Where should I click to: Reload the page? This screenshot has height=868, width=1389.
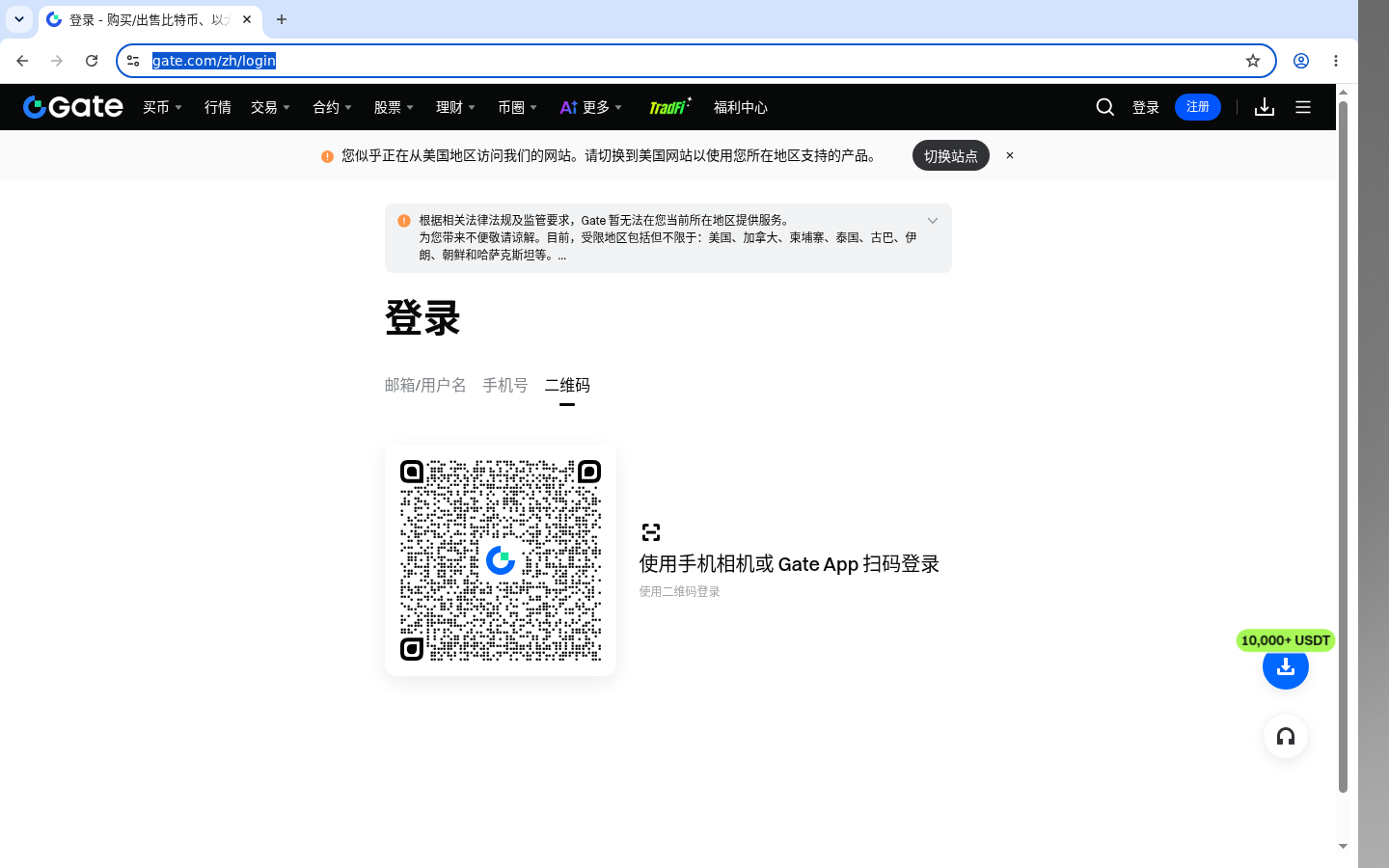pyautogui.click(x=92, y=61)
